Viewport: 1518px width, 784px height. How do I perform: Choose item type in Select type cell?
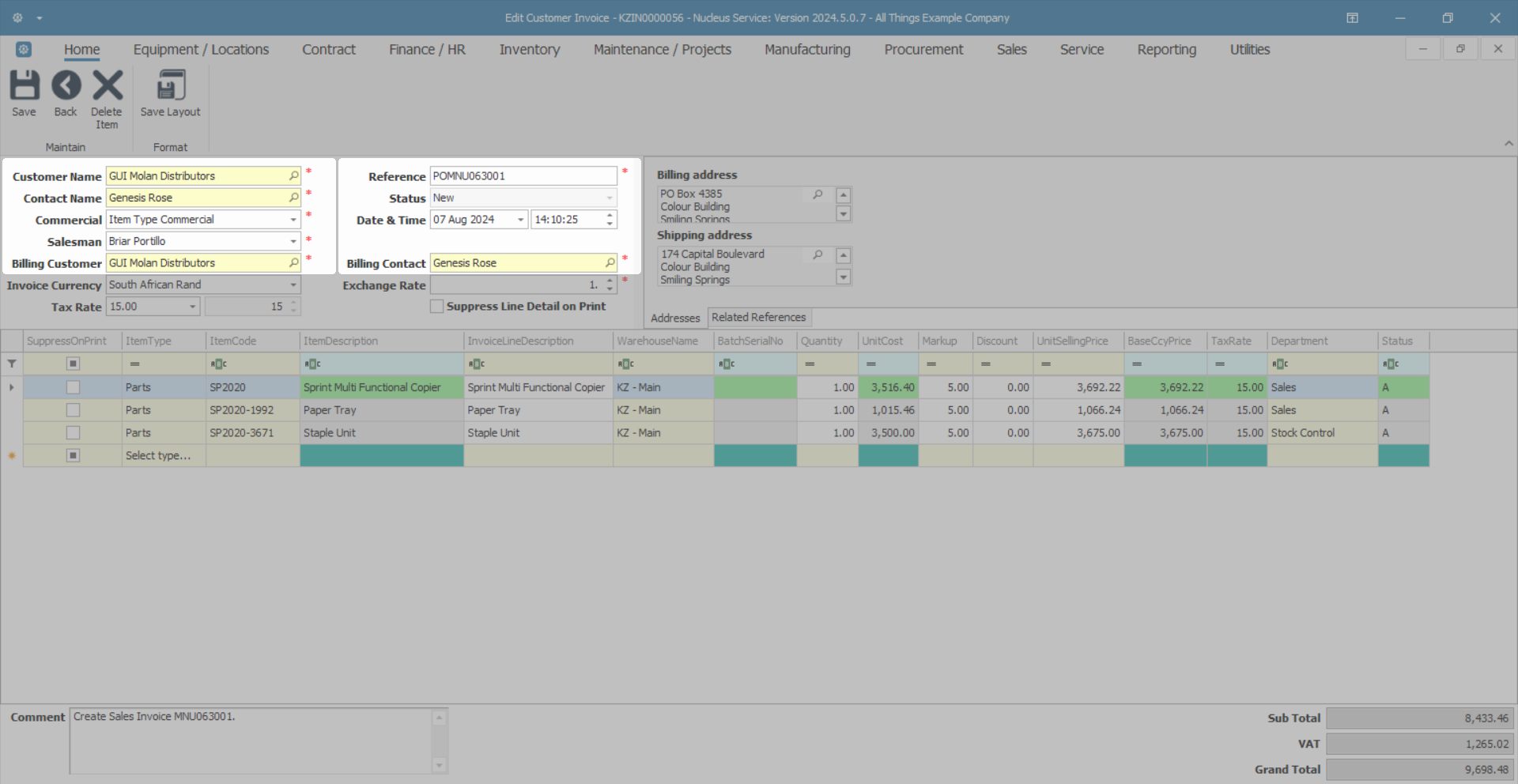pyautogui.click(x=164, y=455)
